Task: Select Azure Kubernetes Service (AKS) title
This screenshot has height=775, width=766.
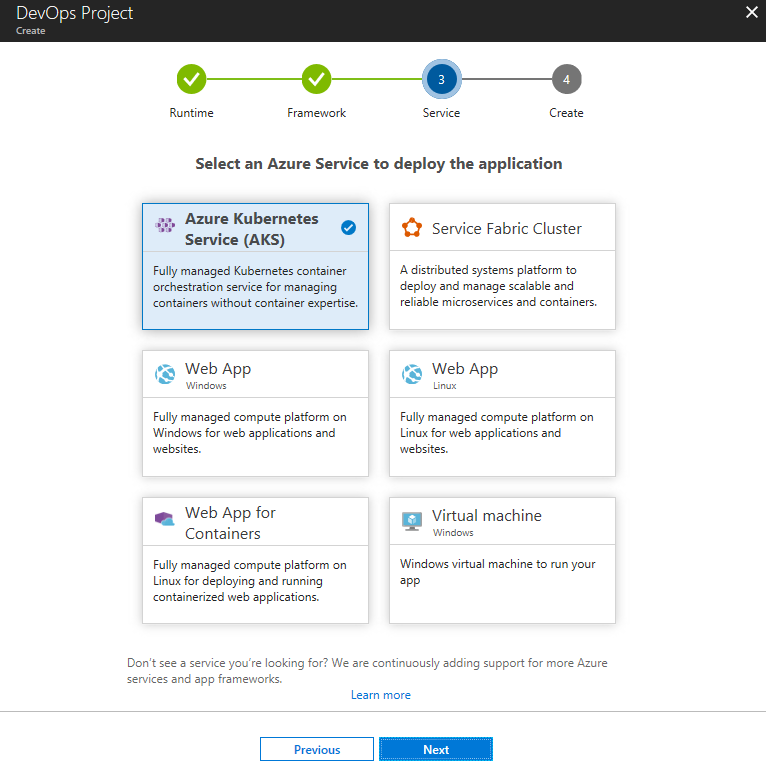Action: tap(252, 229)
